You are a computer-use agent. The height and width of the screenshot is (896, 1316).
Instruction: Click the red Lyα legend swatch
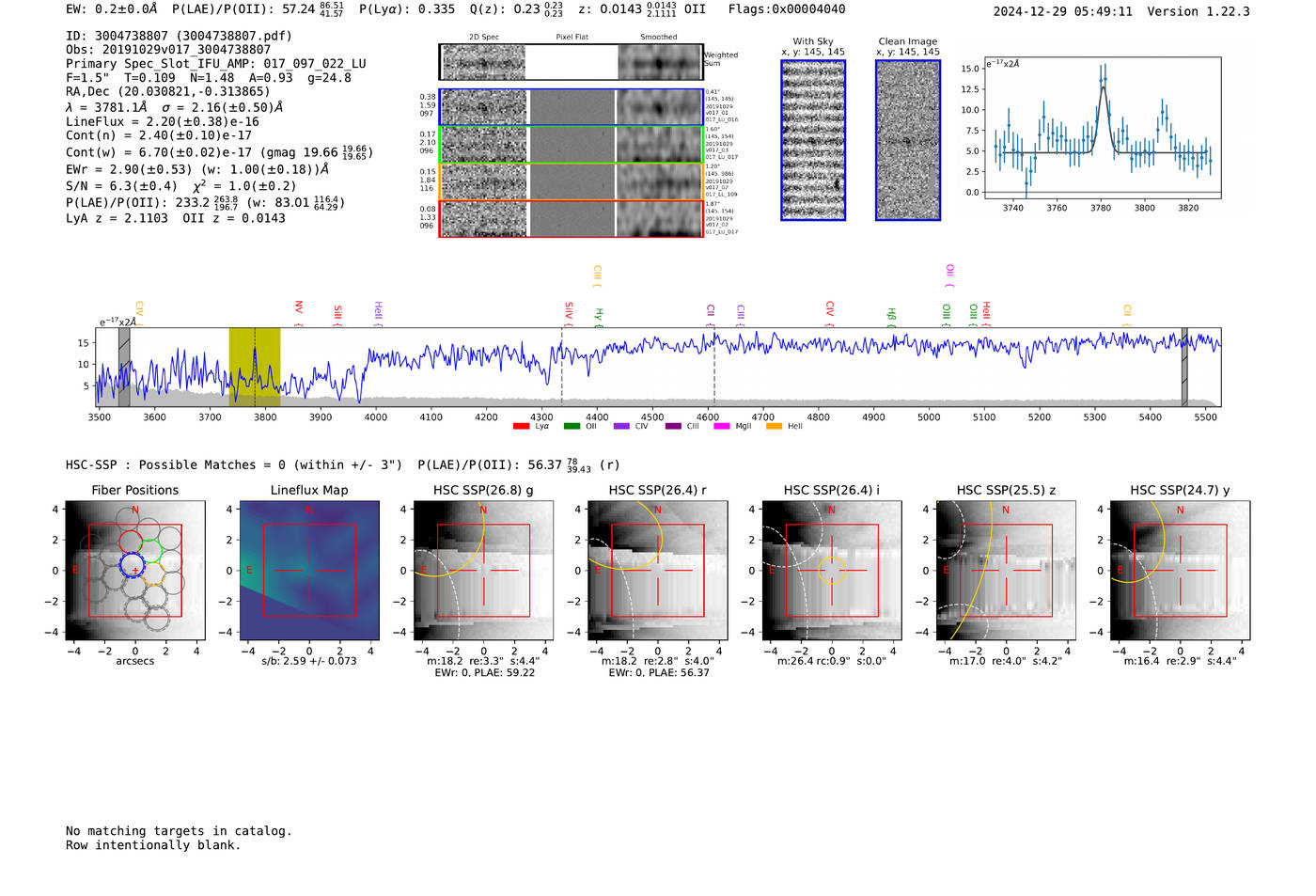521,426
